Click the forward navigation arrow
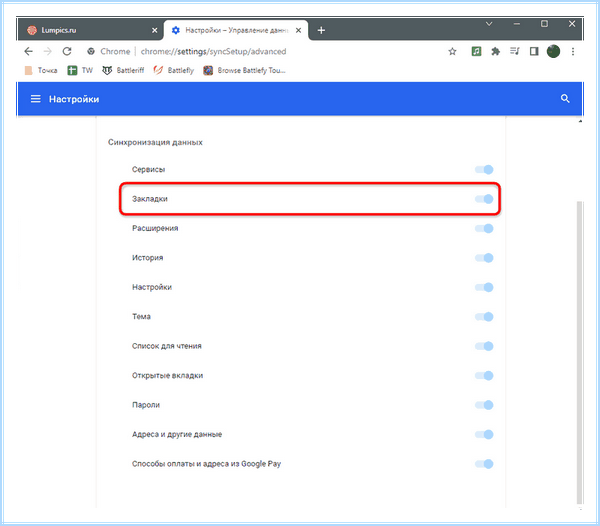 click(47, 51)
